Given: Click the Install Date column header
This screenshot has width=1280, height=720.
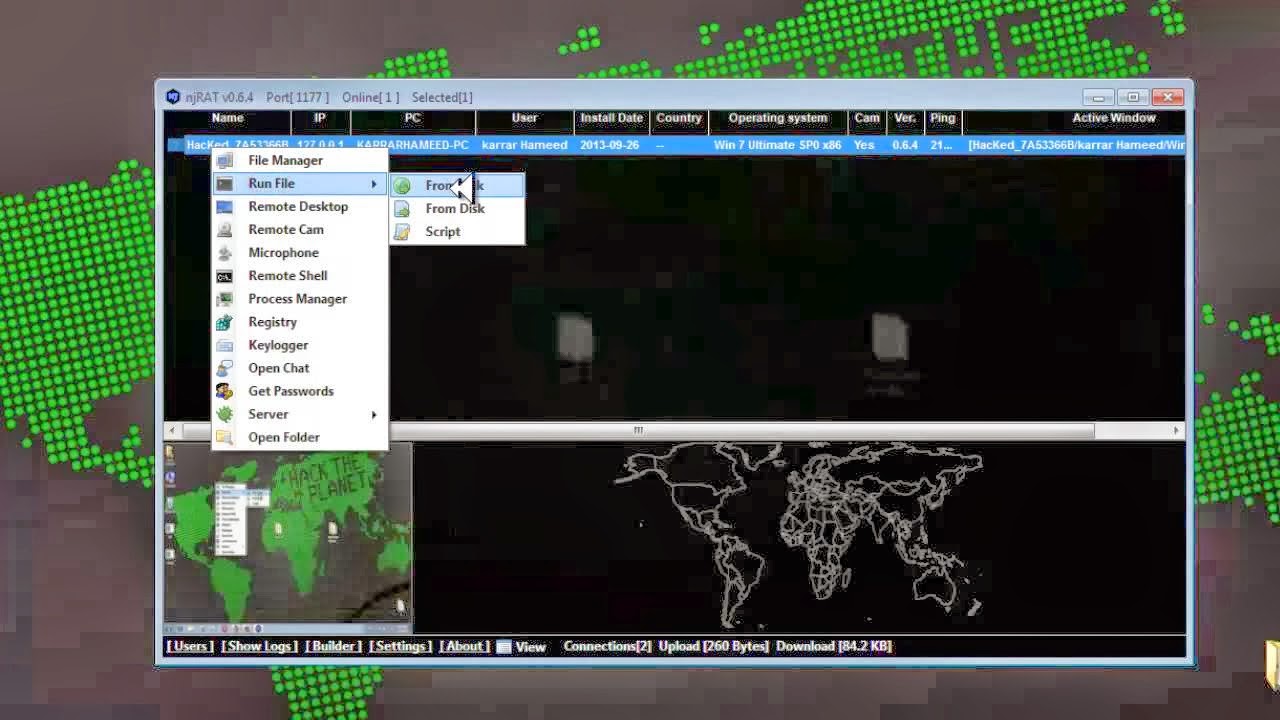Looking at the screenshot, I should point(612,118).
